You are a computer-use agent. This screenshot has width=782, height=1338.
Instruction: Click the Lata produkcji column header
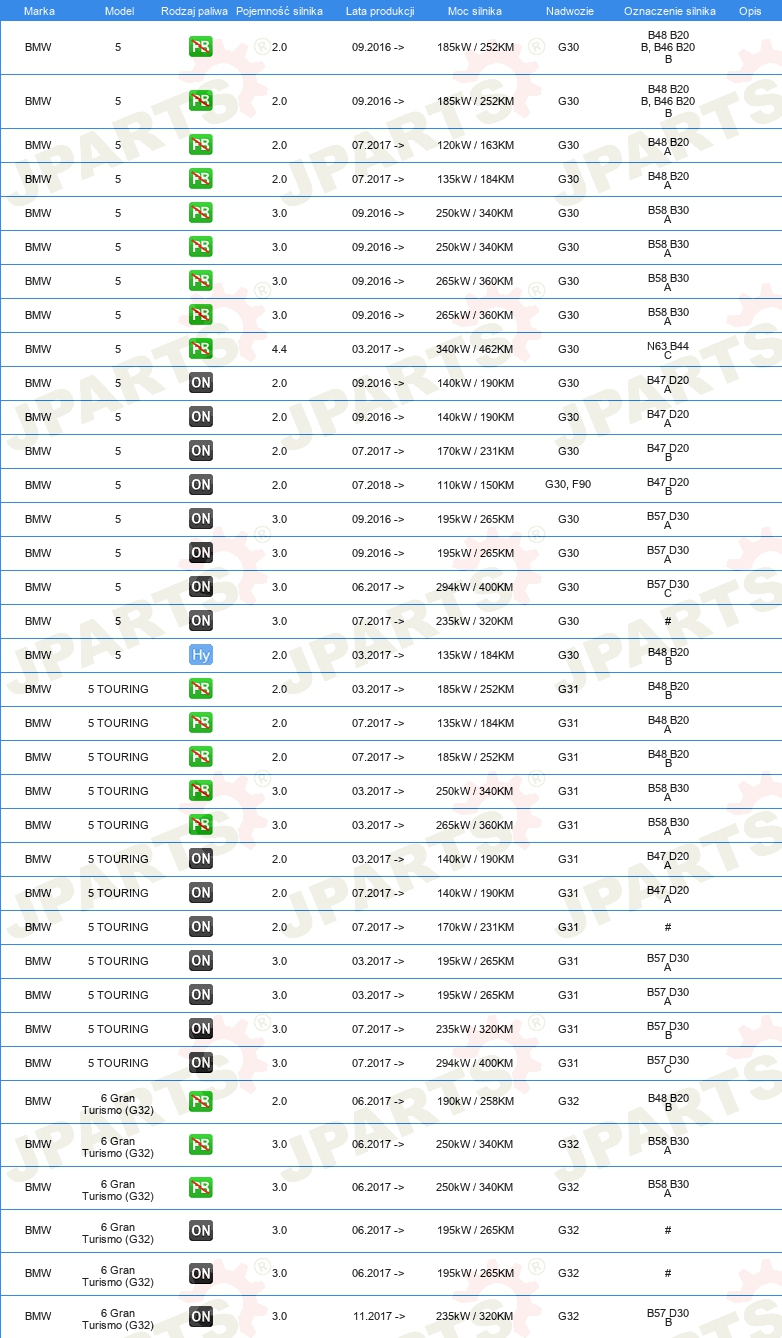pos(378,11)
